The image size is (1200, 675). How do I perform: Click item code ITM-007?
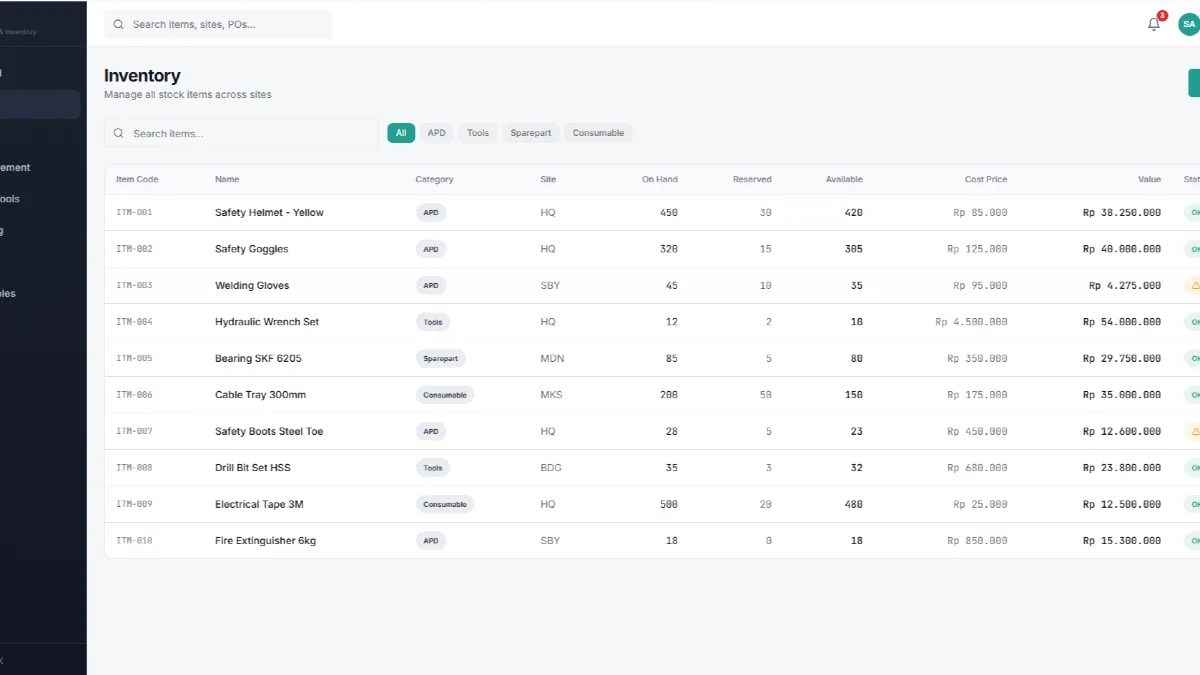coord(134,431)
